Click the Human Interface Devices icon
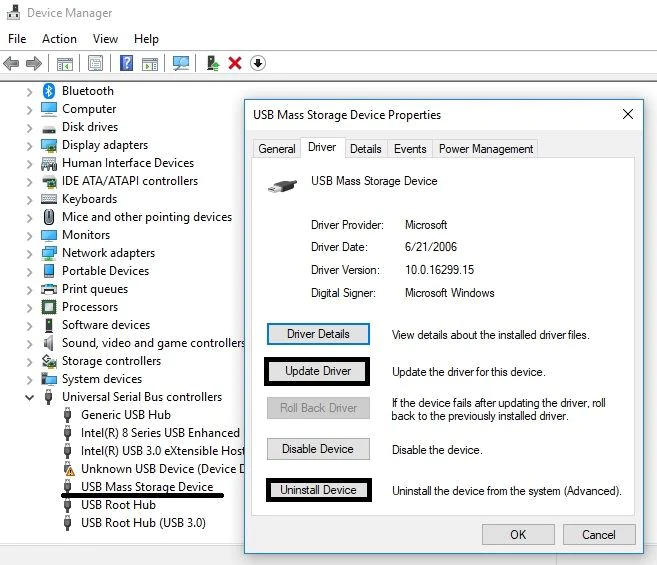This screenshot has height=565, width=657. click(x=49, y=163)
